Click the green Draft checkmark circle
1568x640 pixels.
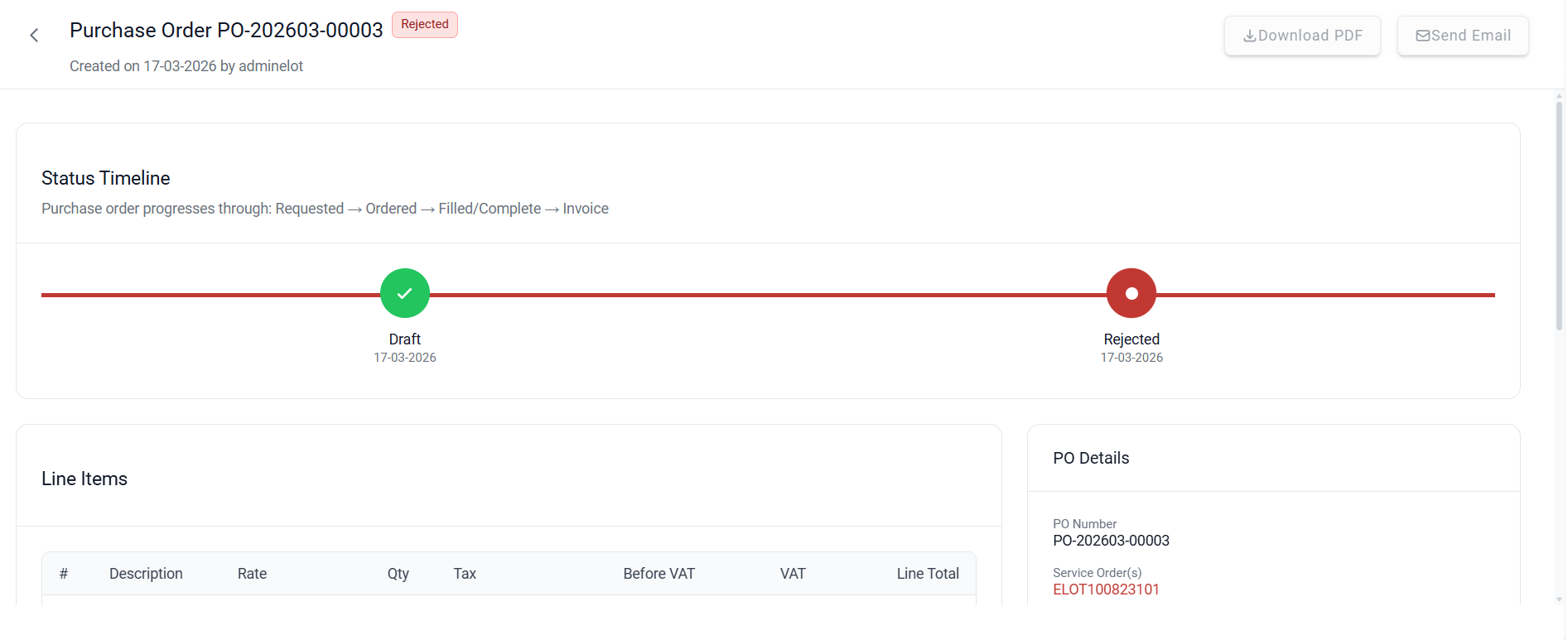click(405, 293)
